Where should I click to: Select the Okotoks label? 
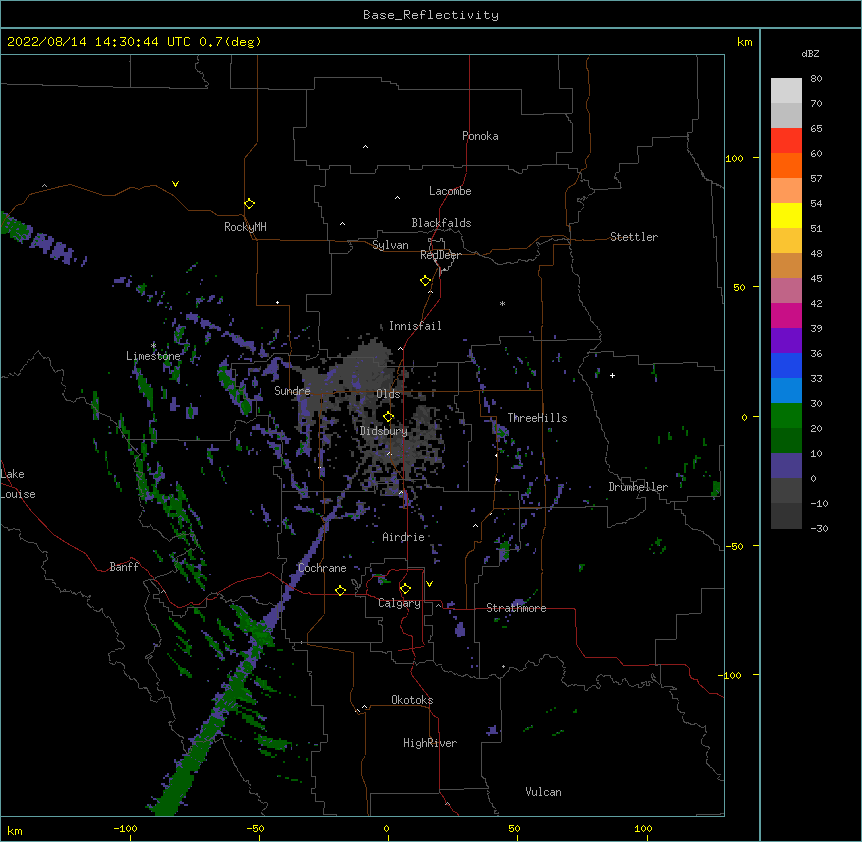tap(412, 700)
